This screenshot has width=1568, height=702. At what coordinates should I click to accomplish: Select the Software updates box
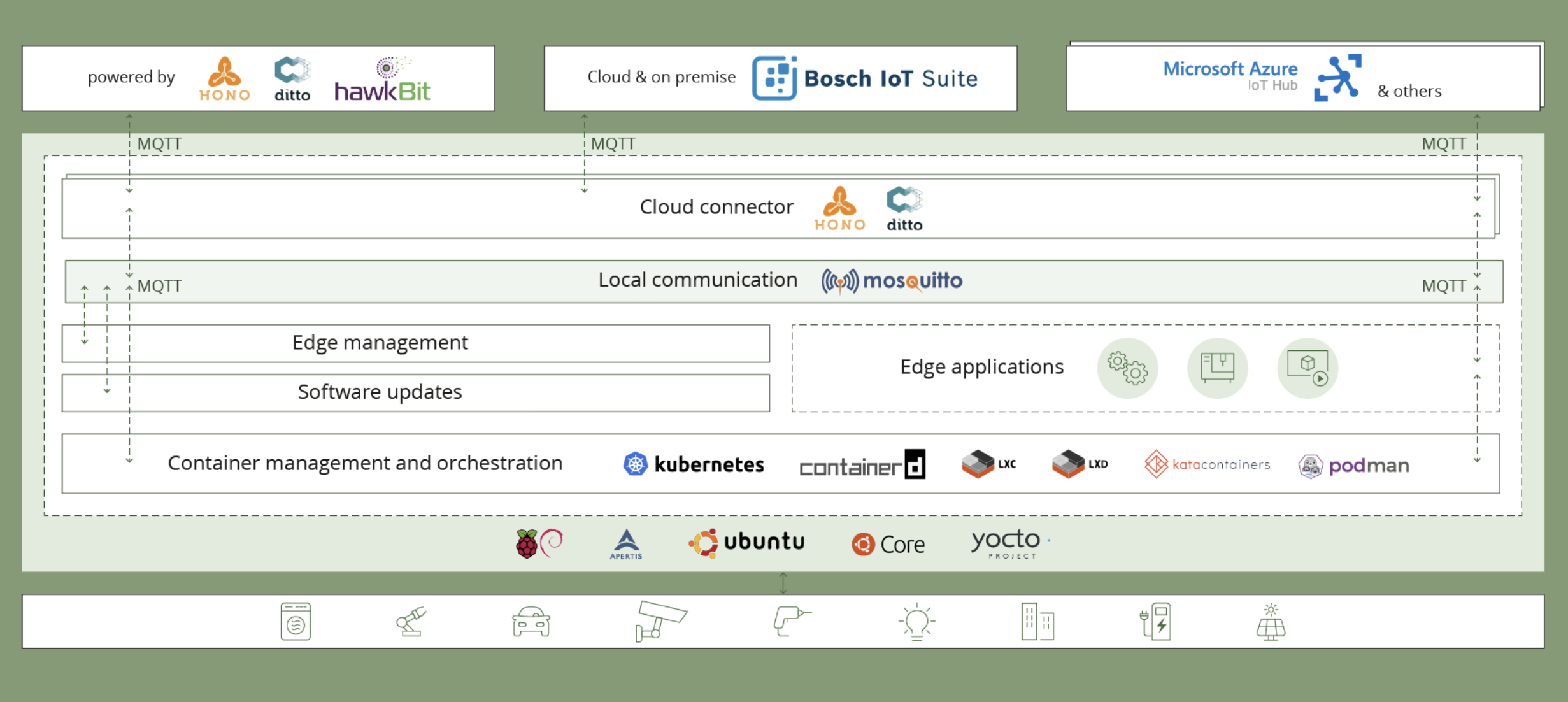pos(415,392)
